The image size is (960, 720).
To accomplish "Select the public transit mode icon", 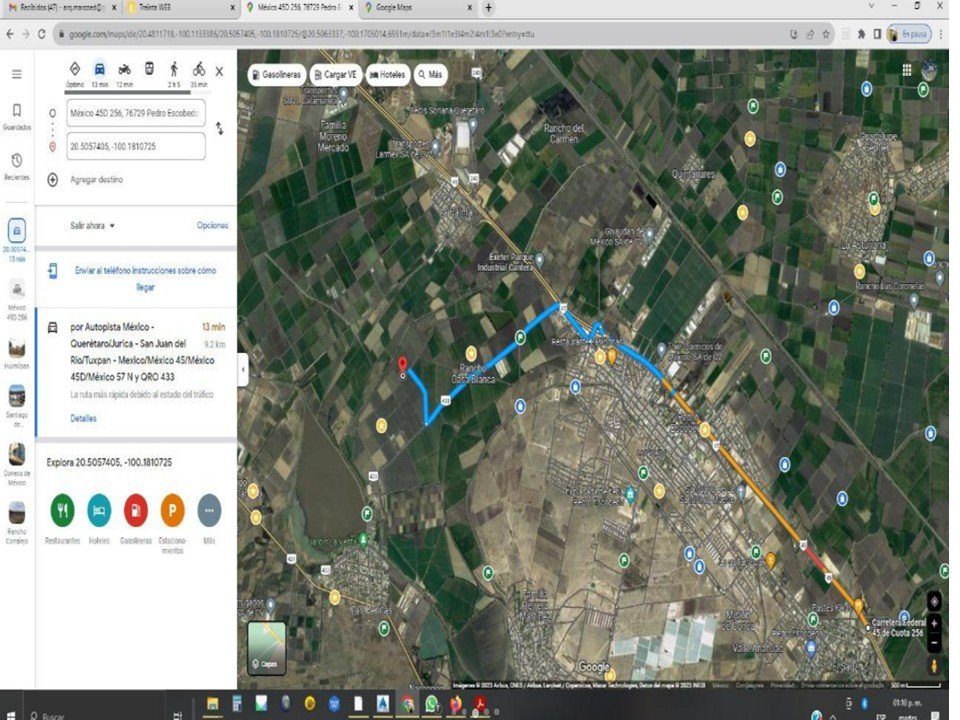I will (x=149, y=69).
